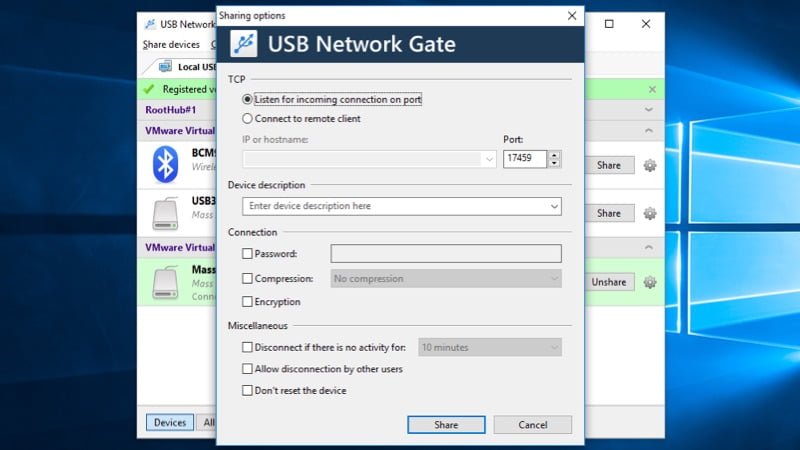Select the Devices view button

point(170,422)
